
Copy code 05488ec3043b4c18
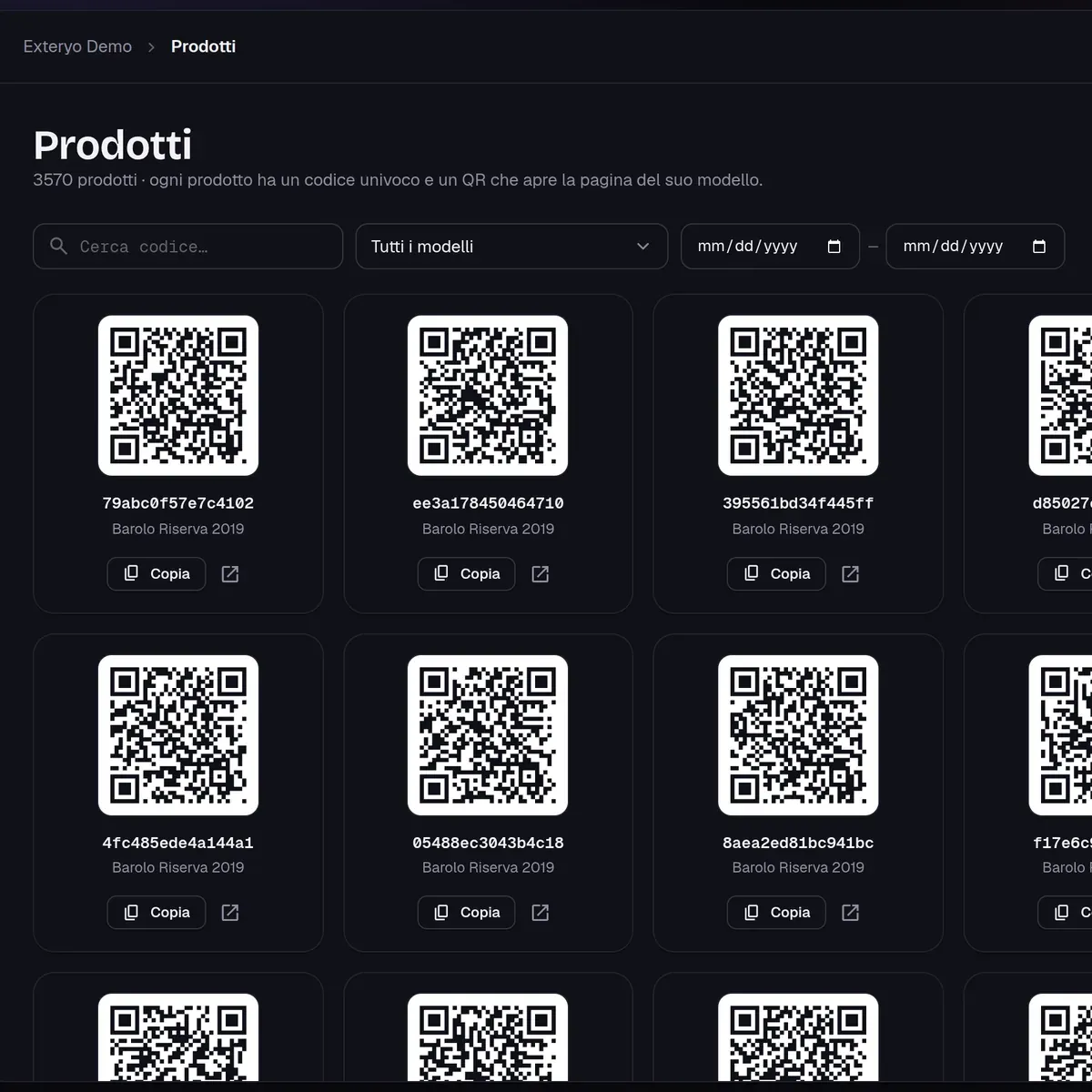467,913
